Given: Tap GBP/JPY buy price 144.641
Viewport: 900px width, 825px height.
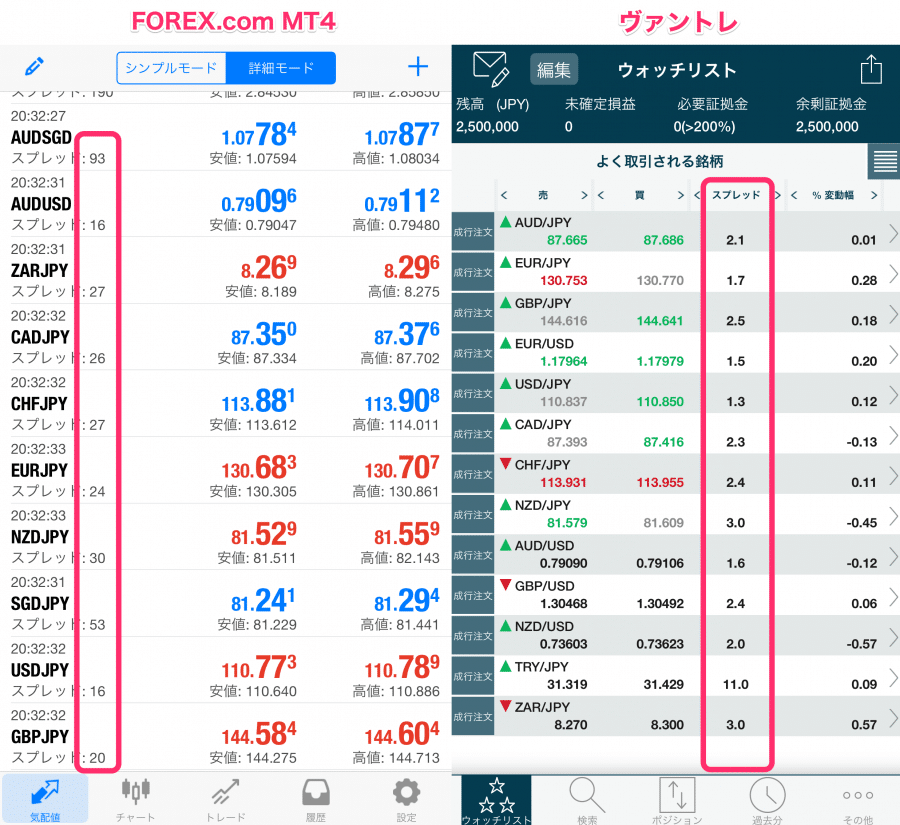Looking at the screenshot, I should click(660, 321).
